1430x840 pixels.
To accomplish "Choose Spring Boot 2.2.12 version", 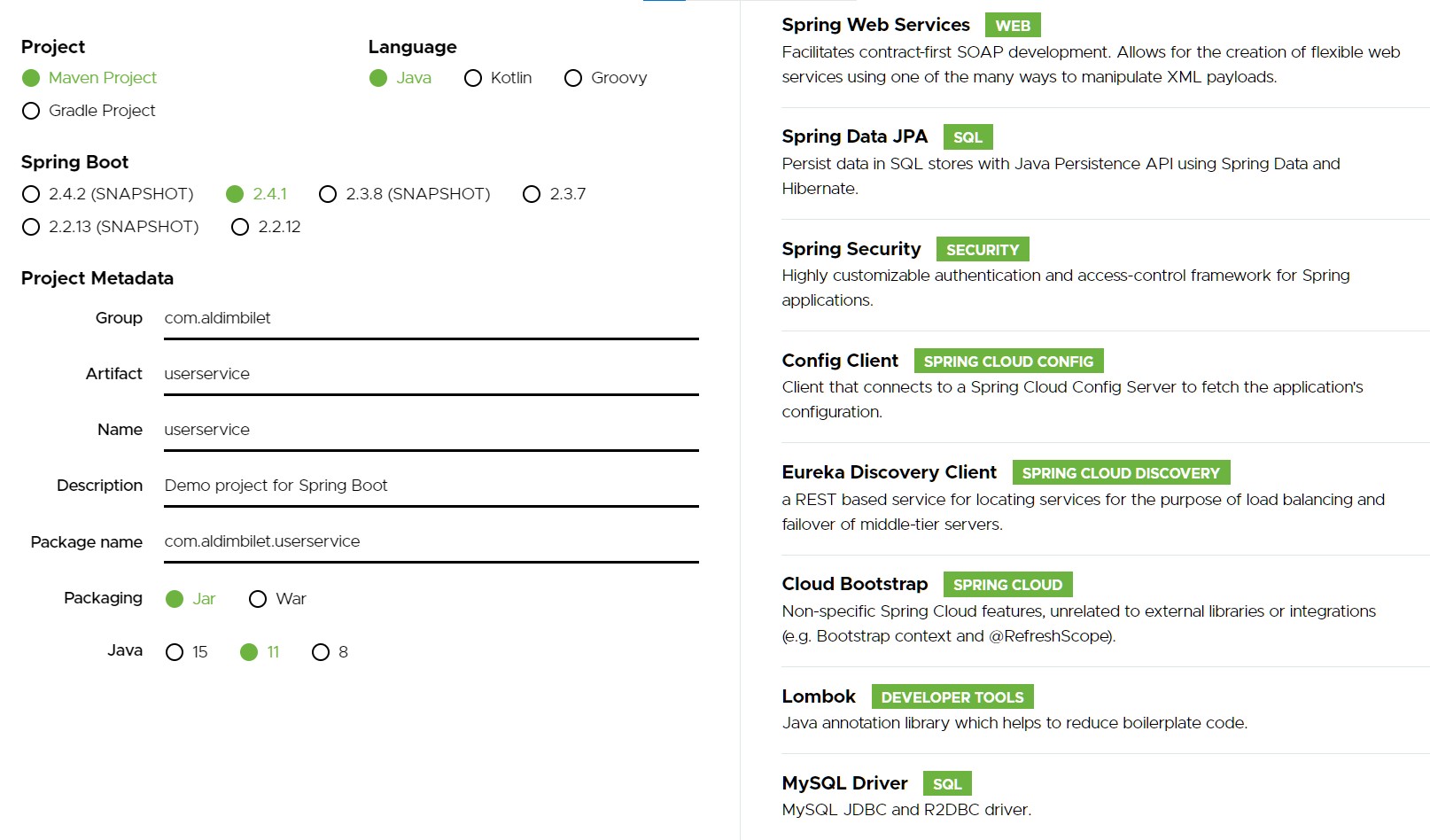I will [x=240, y=227].
